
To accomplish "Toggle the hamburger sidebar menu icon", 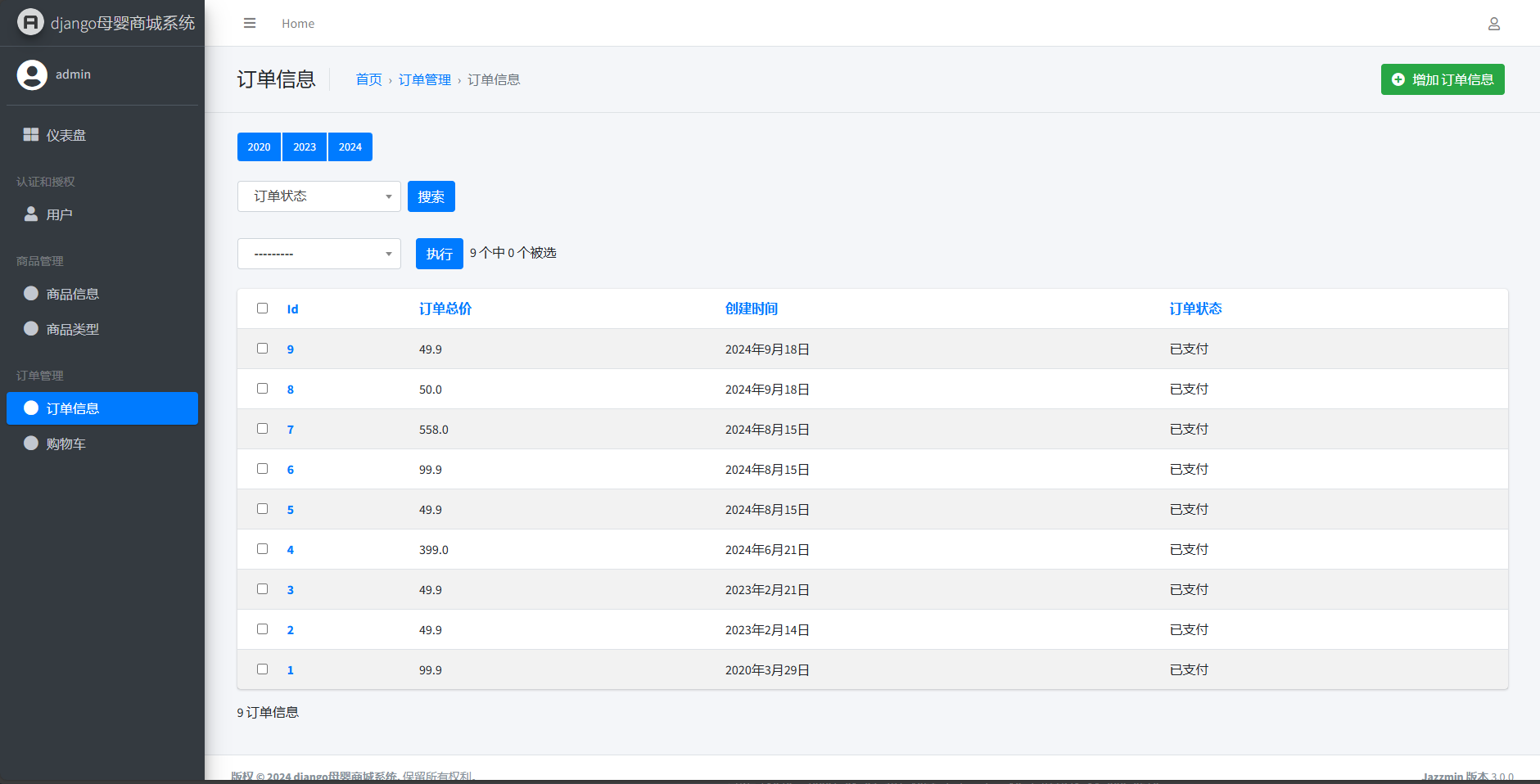I will (250, 23).
